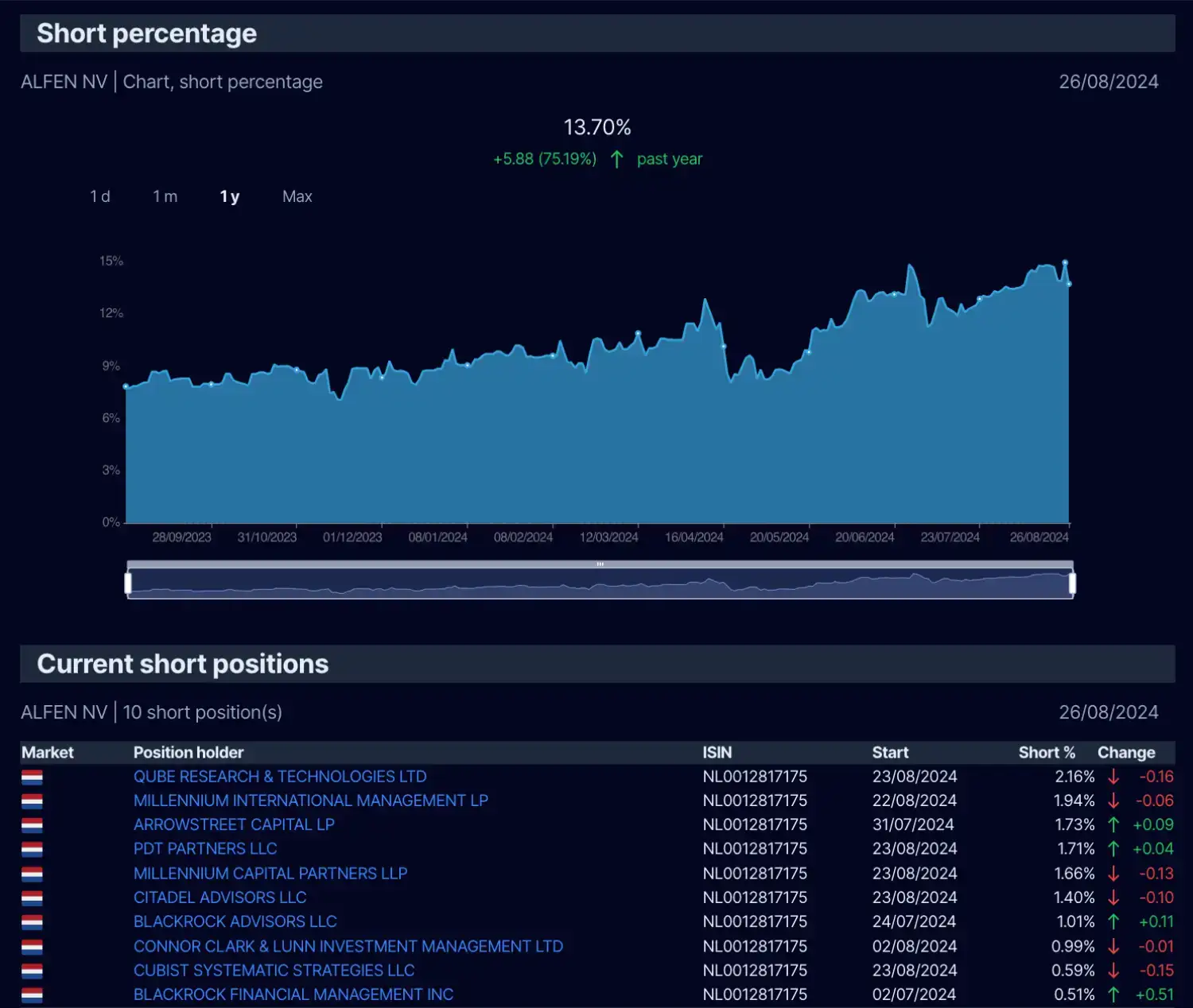Click the Change column header

pyautogui.click(x=1126, y=752)
